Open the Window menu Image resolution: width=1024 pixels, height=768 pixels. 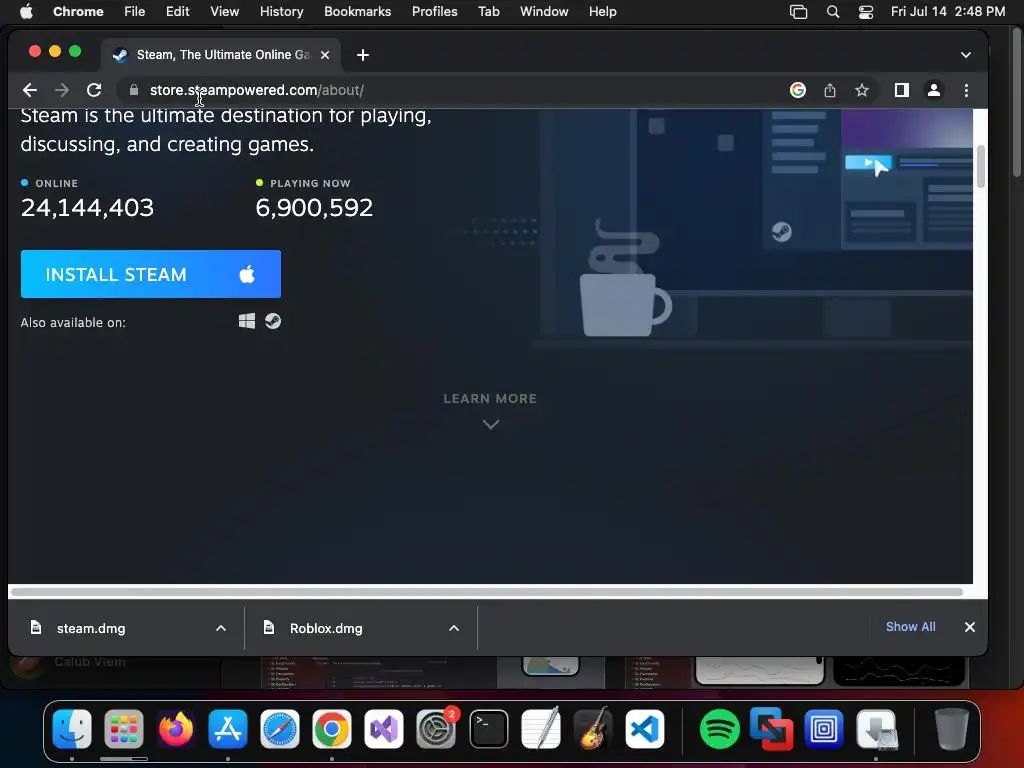pyautogui.click(x=544, y=12)
